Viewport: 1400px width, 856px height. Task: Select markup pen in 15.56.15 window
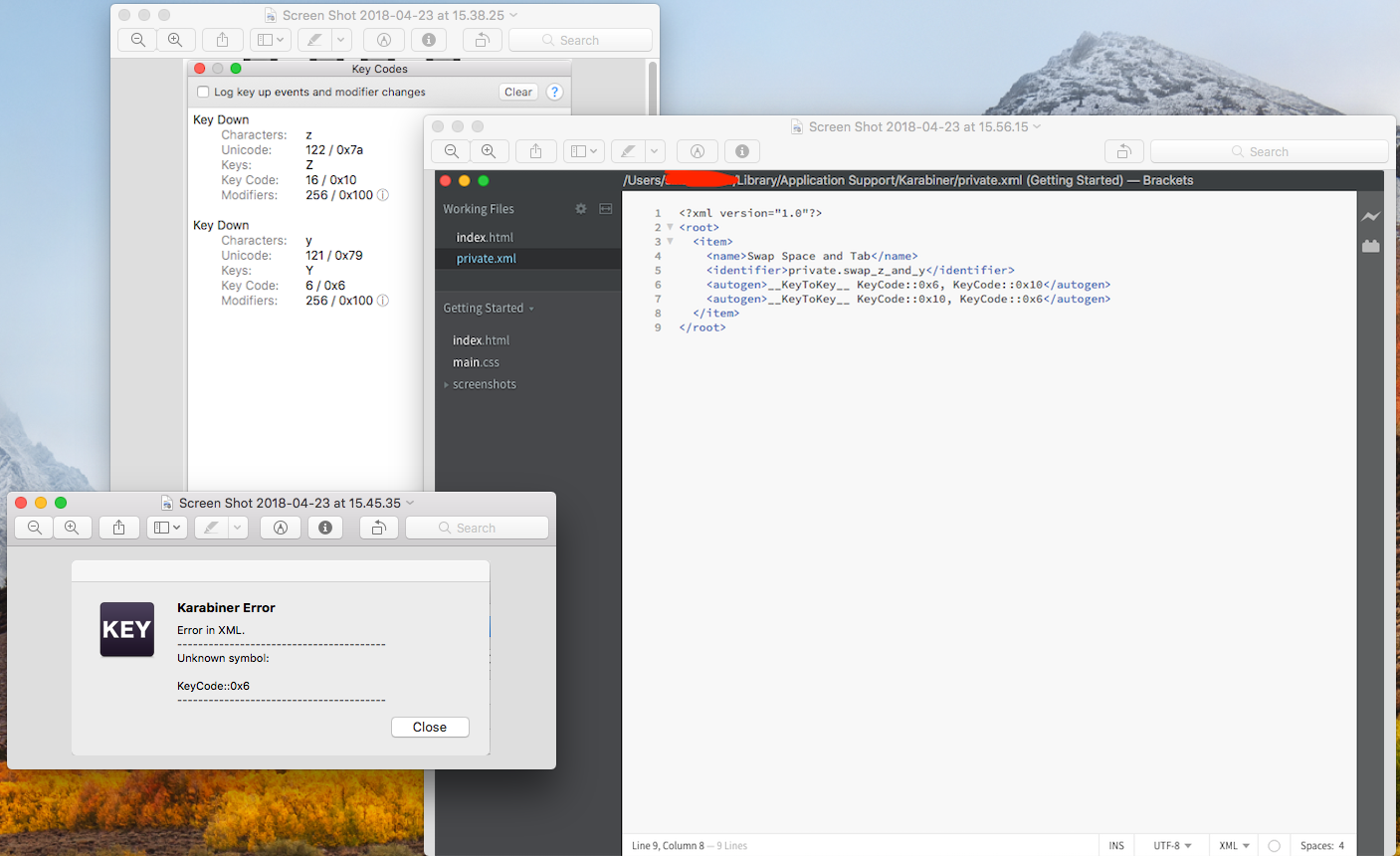click(x=628, y=151)
